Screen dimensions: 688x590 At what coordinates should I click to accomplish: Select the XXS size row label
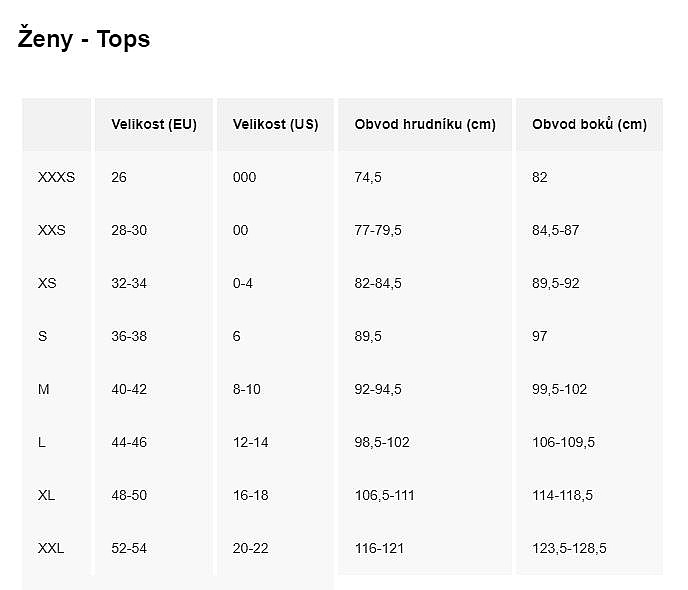coord(51,230)
